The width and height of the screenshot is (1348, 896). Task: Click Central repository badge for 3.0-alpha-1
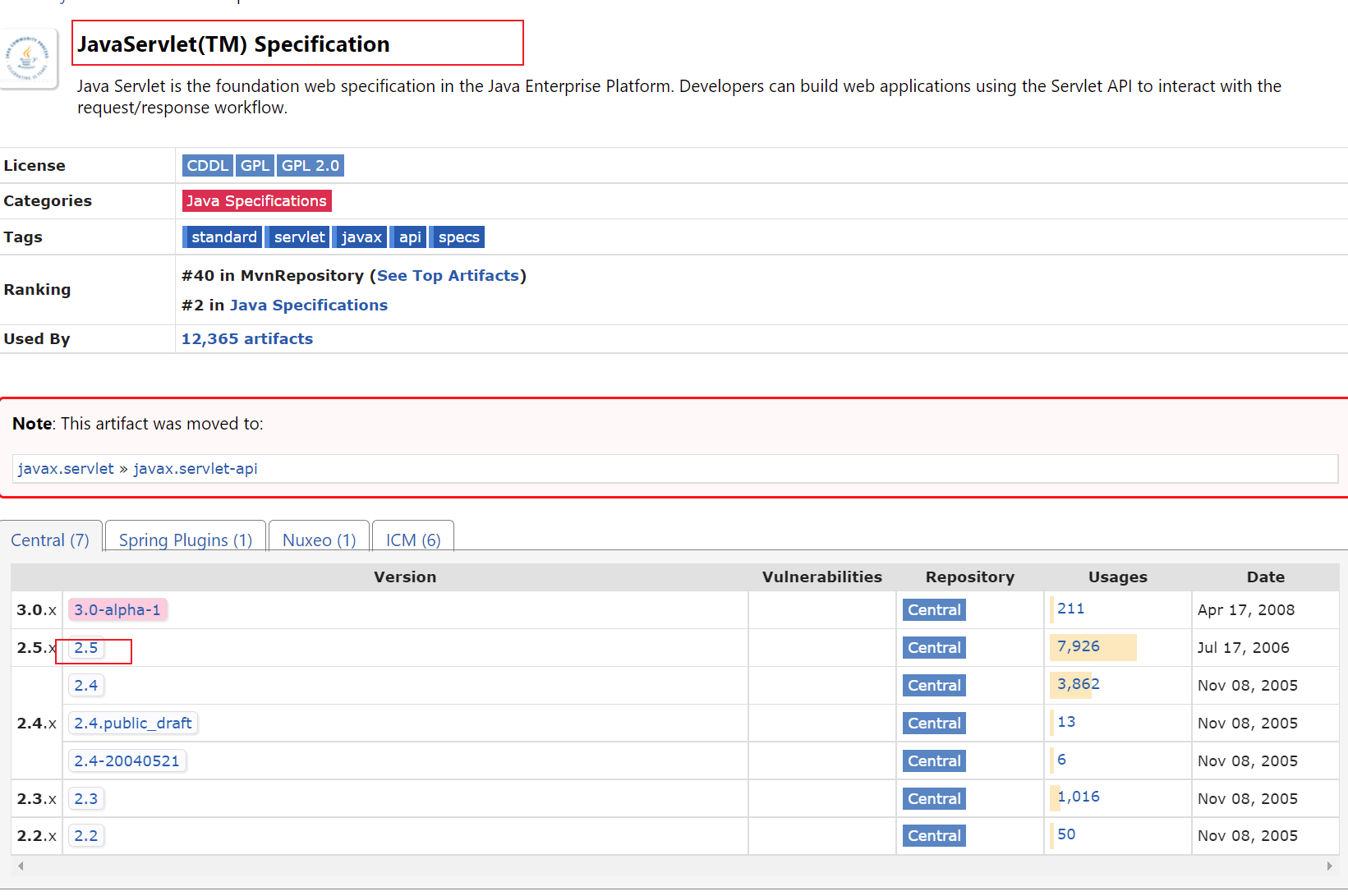pos(934,610)
